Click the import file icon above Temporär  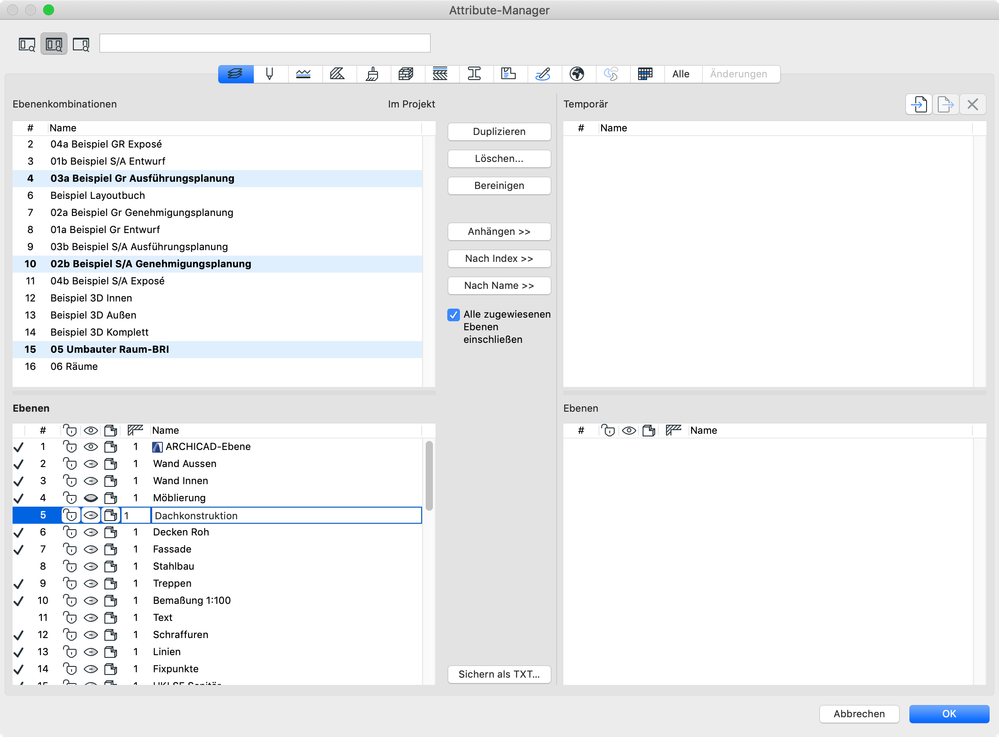click(918, 104)
